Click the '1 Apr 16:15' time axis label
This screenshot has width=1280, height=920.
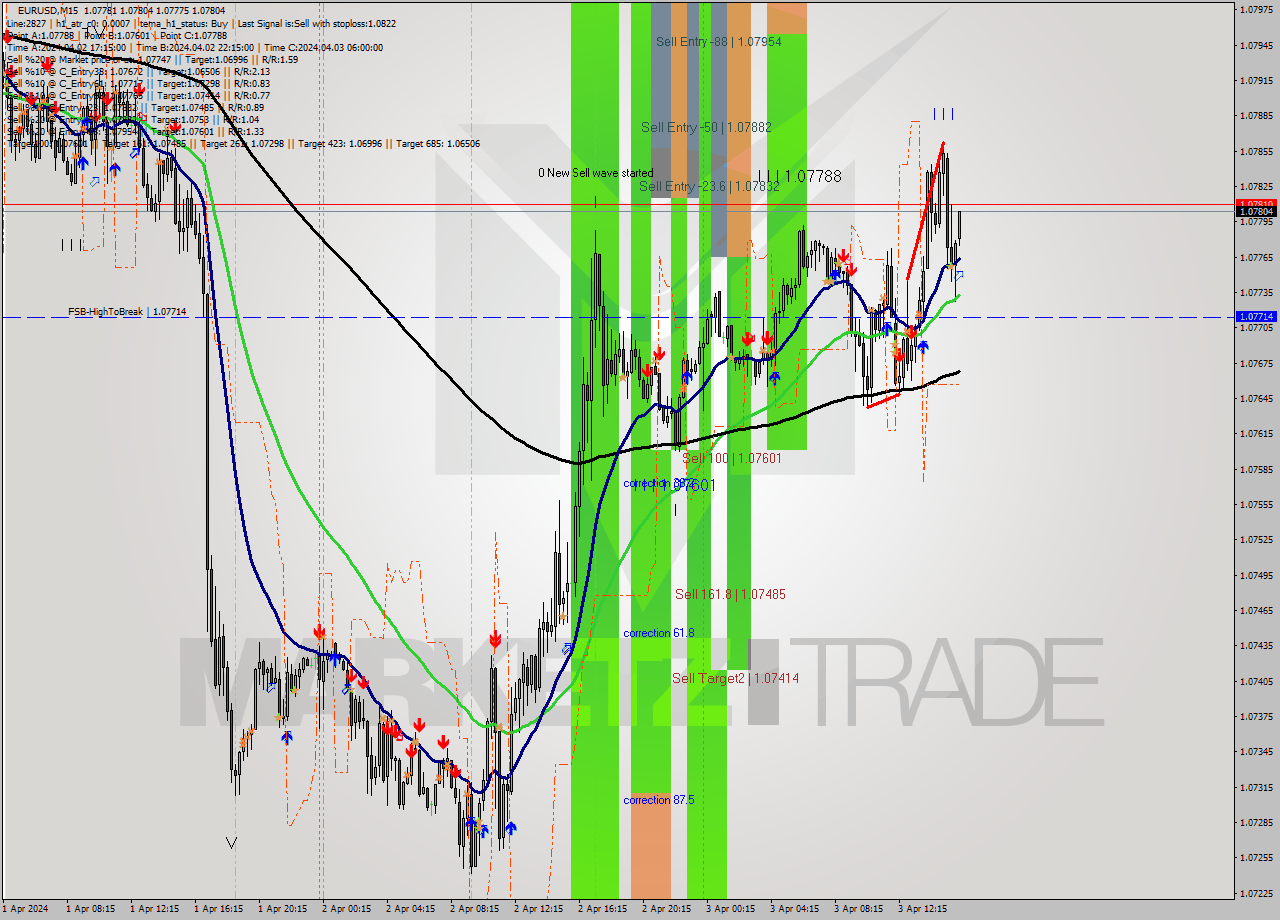[x=219, y=909]
